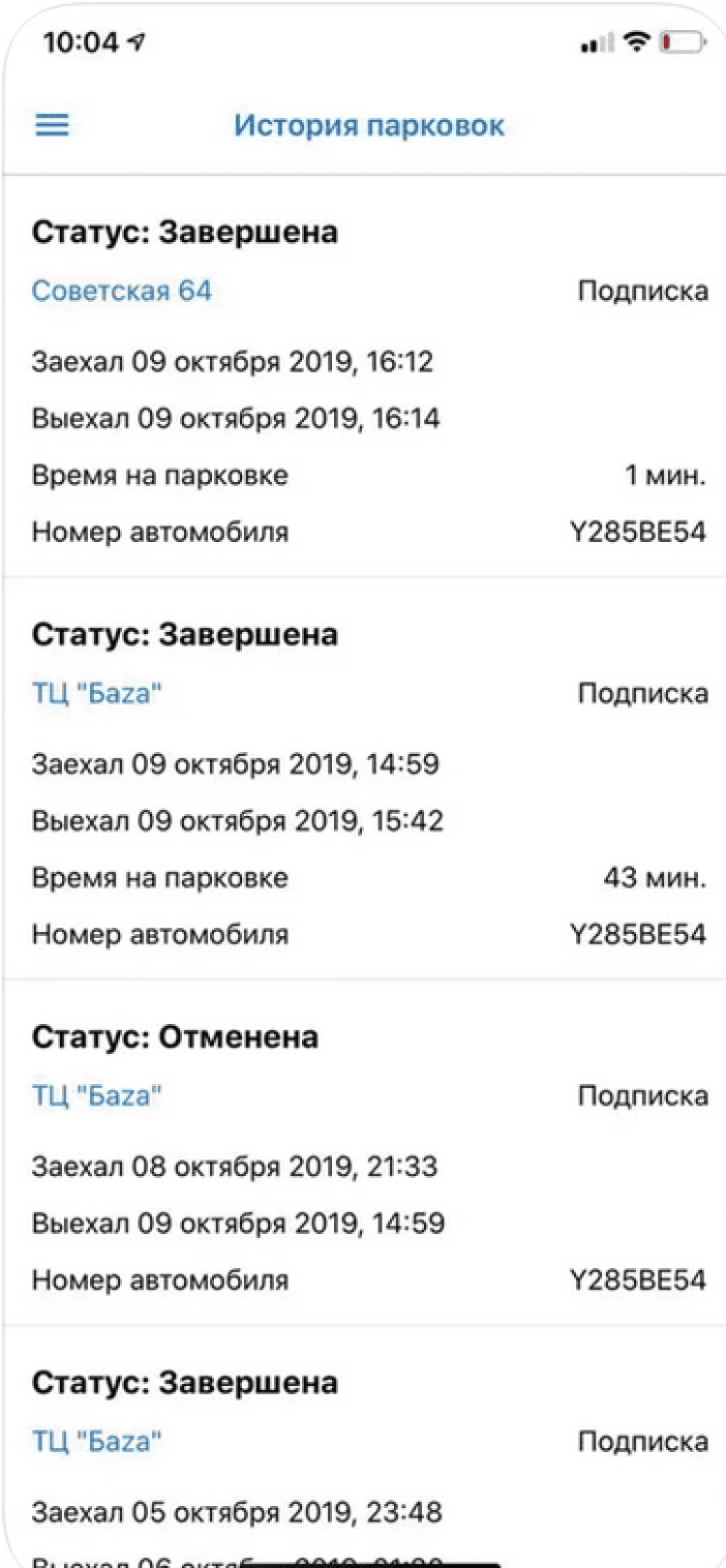726x1568 pixels.
Task: Open ТЦ "Баzа" link in 05 октября entry
Action: coord(97,1441)
